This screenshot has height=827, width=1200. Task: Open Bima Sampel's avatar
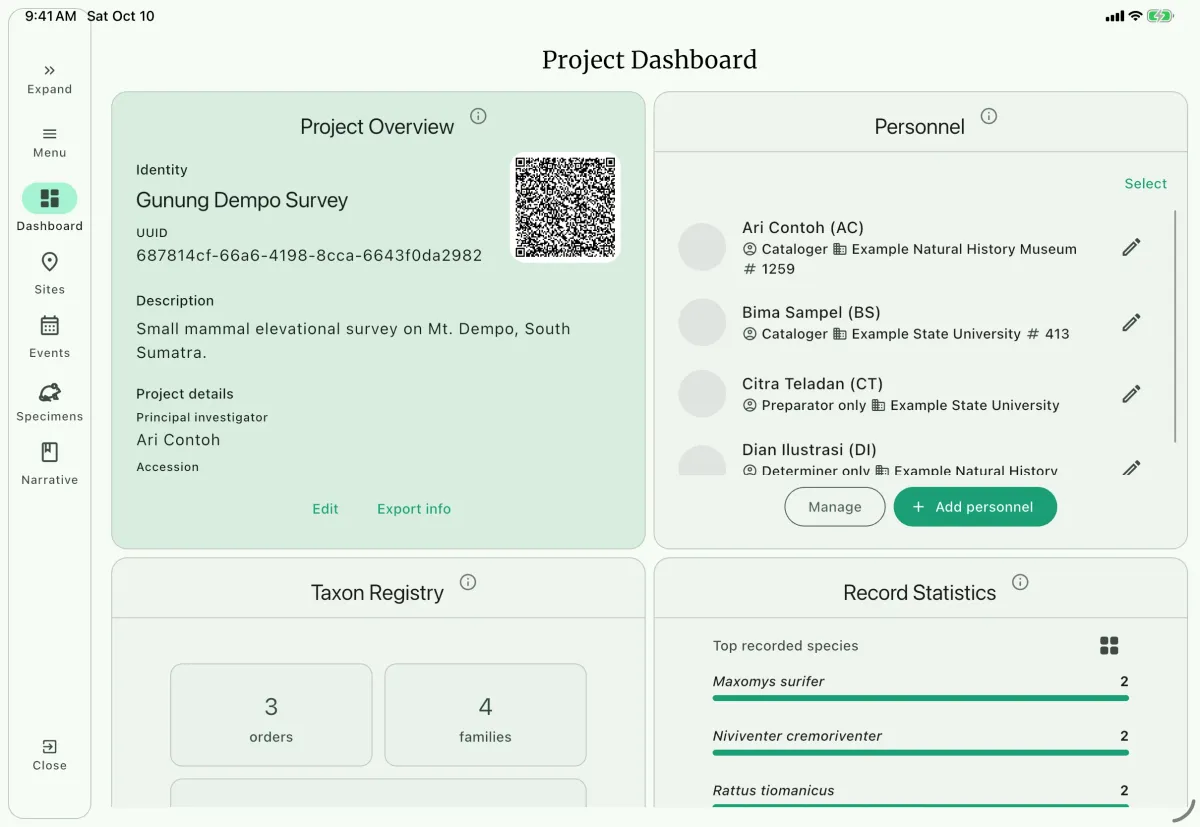702,322
